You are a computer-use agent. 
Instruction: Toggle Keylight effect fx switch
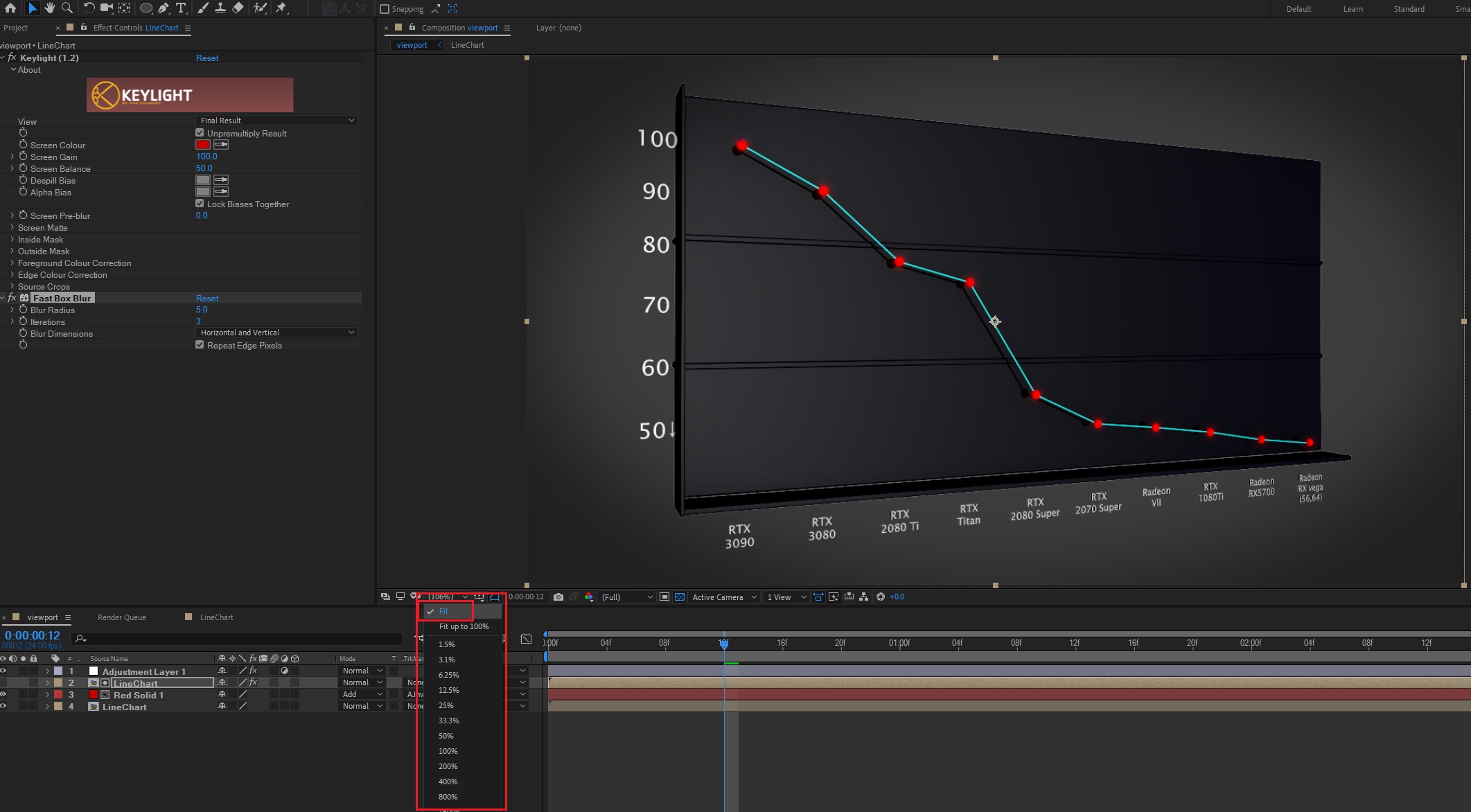[x=12, y=58]
